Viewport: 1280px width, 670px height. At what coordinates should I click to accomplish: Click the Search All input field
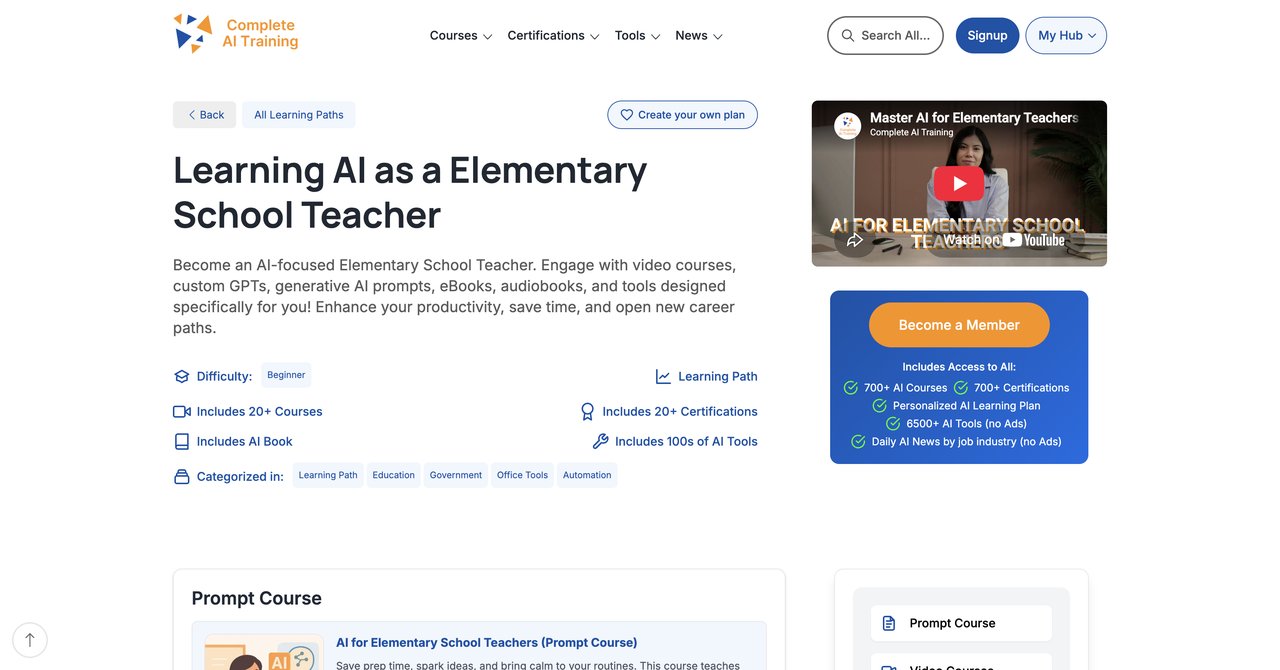[885, 35]
